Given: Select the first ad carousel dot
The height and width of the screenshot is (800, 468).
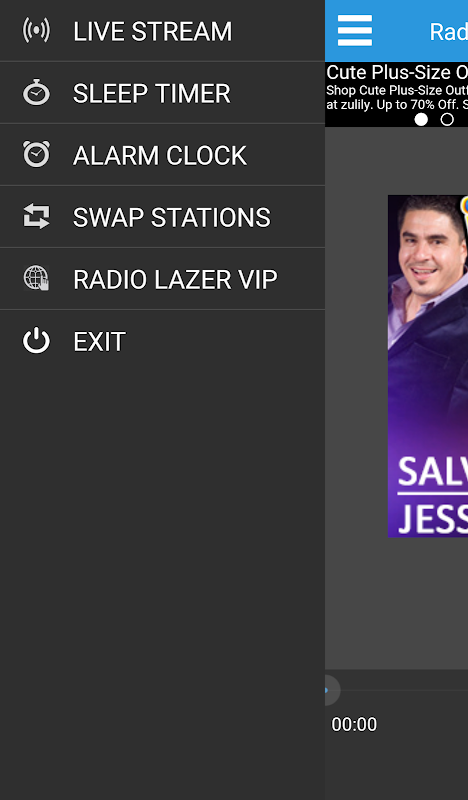Looking at the screenshot, I should [x=421, y=119].
